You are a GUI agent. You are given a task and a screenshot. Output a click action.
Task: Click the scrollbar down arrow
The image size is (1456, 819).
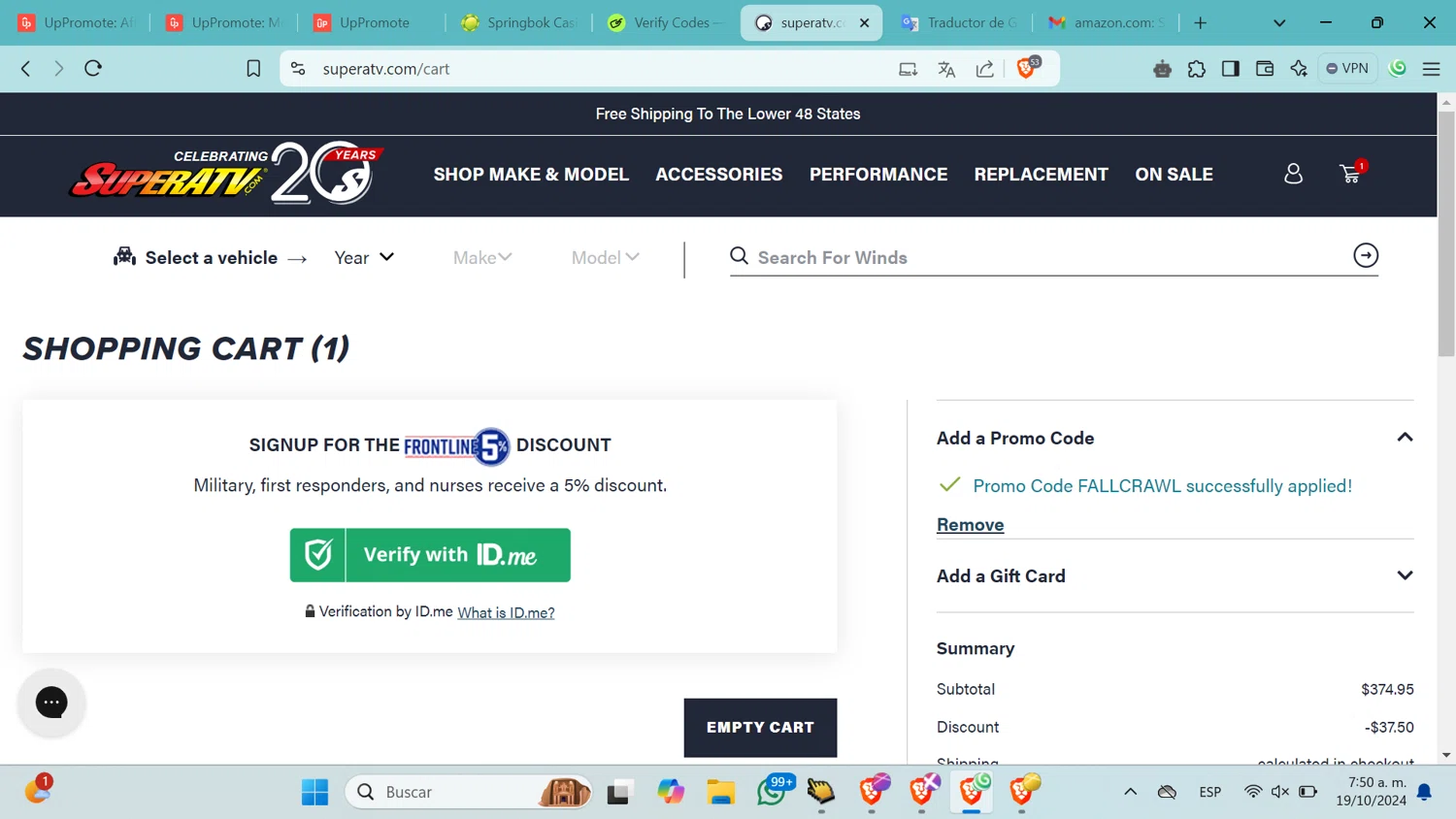(x=1446, y=755)
